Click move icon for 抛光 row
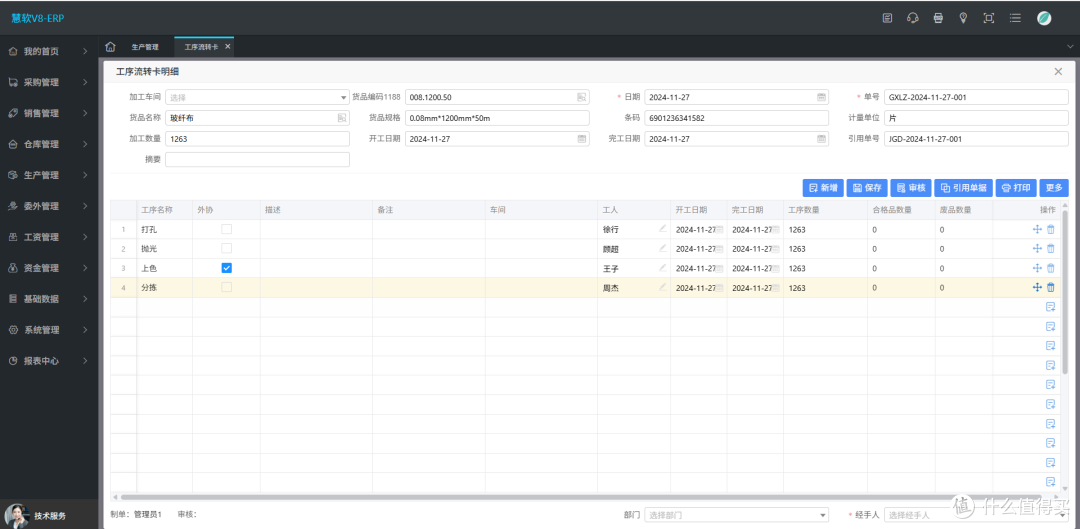This screenshot has width=1080, height=529. (1037, 248)
